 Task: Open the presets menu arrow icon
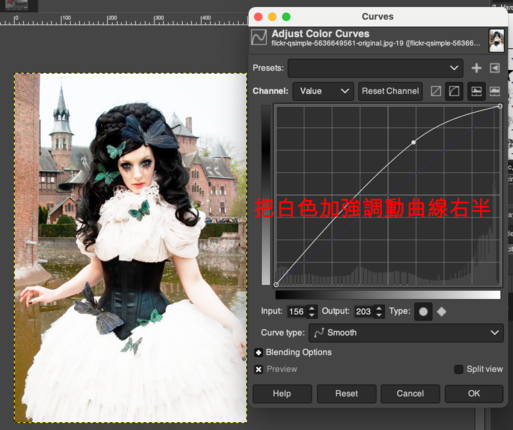click(495, 68)
